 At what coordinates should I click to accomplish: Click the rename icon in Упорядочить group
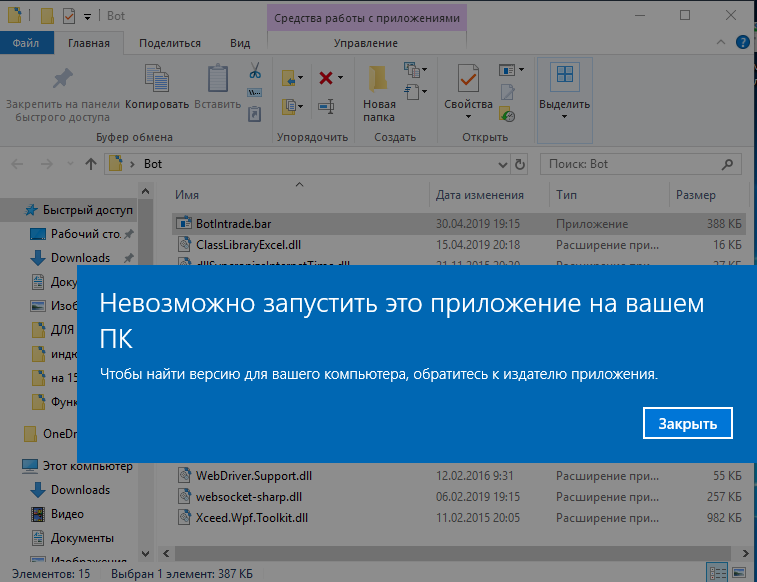click(x=326, y=106)
